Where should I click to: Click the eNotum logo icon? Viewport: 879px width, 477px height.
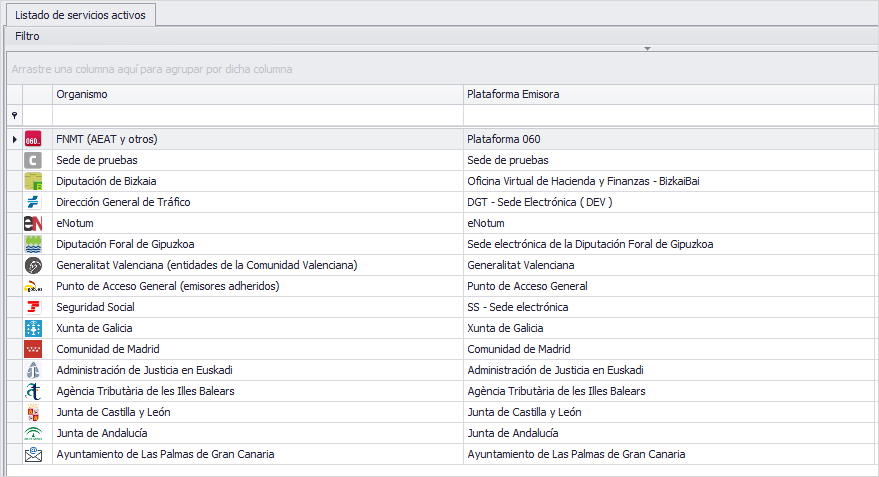pos(33,223)
